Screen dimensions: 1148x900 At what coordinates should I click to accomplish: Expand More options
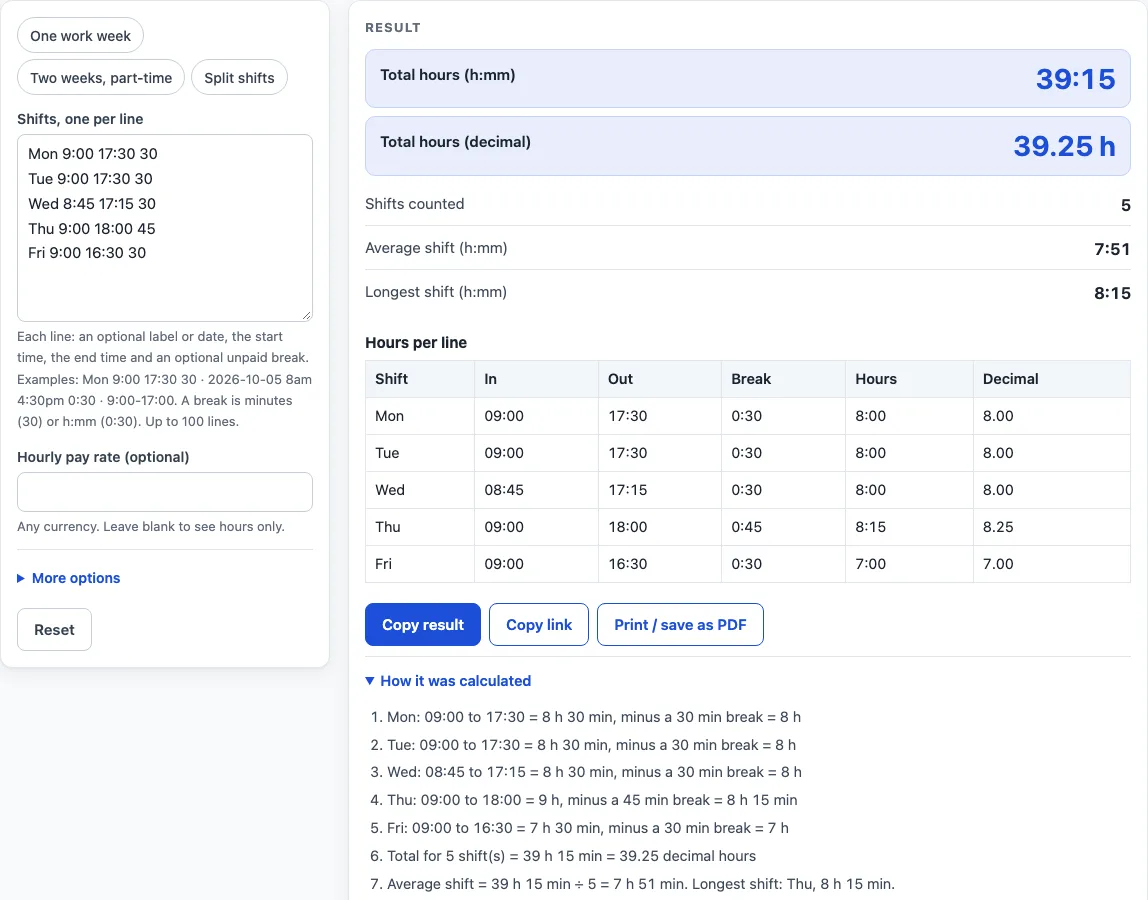(x=69, y=578)
